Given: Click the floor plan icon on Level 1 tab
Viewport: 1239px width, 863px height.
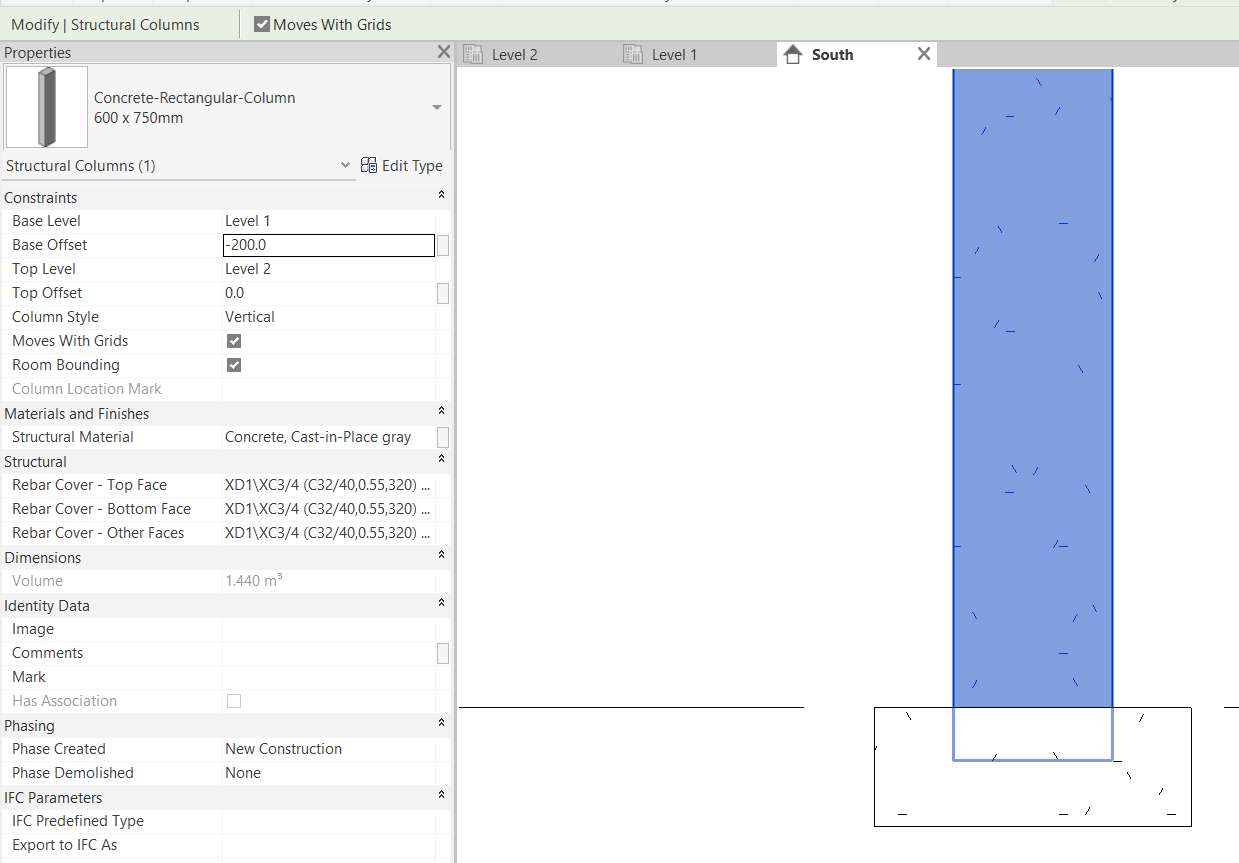Looking at the screenshot, I should pos(634,54).
